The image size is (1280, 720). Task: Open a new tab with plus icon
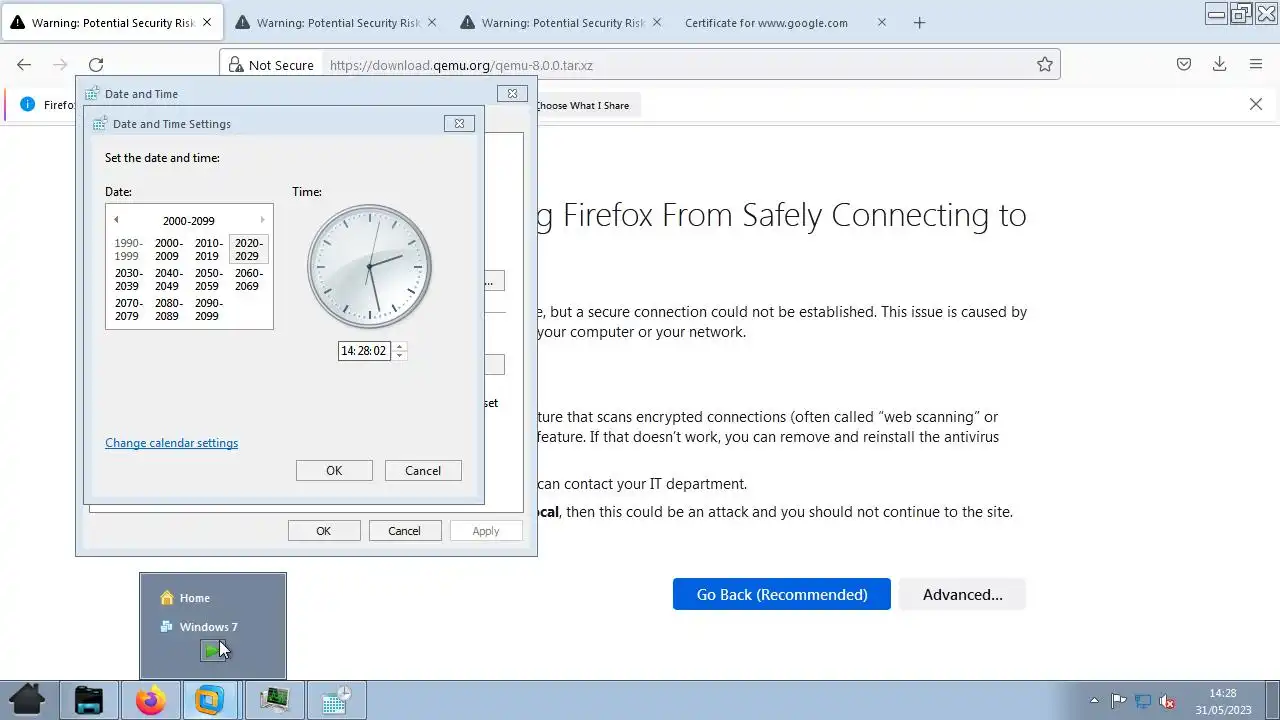click(x=919, y=22)
